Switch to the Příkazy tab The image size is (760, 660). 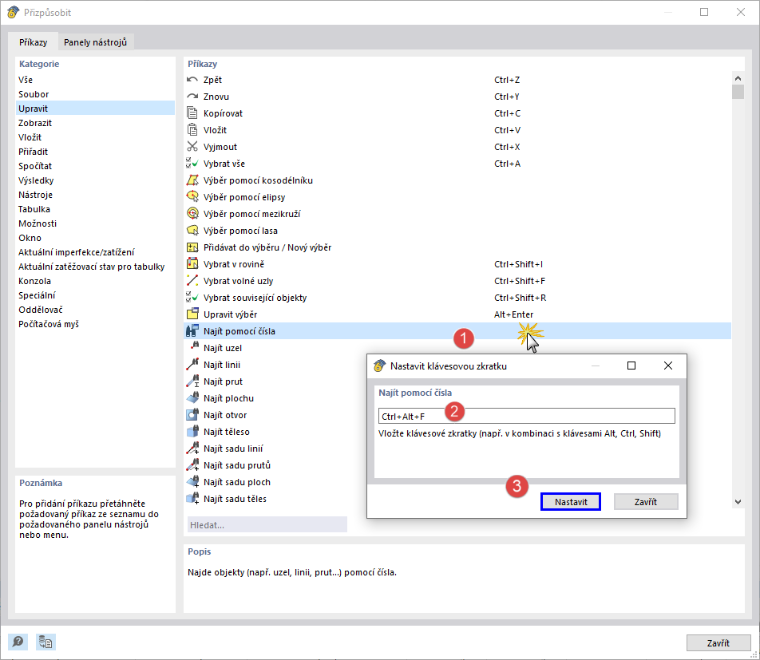[33, 42]
